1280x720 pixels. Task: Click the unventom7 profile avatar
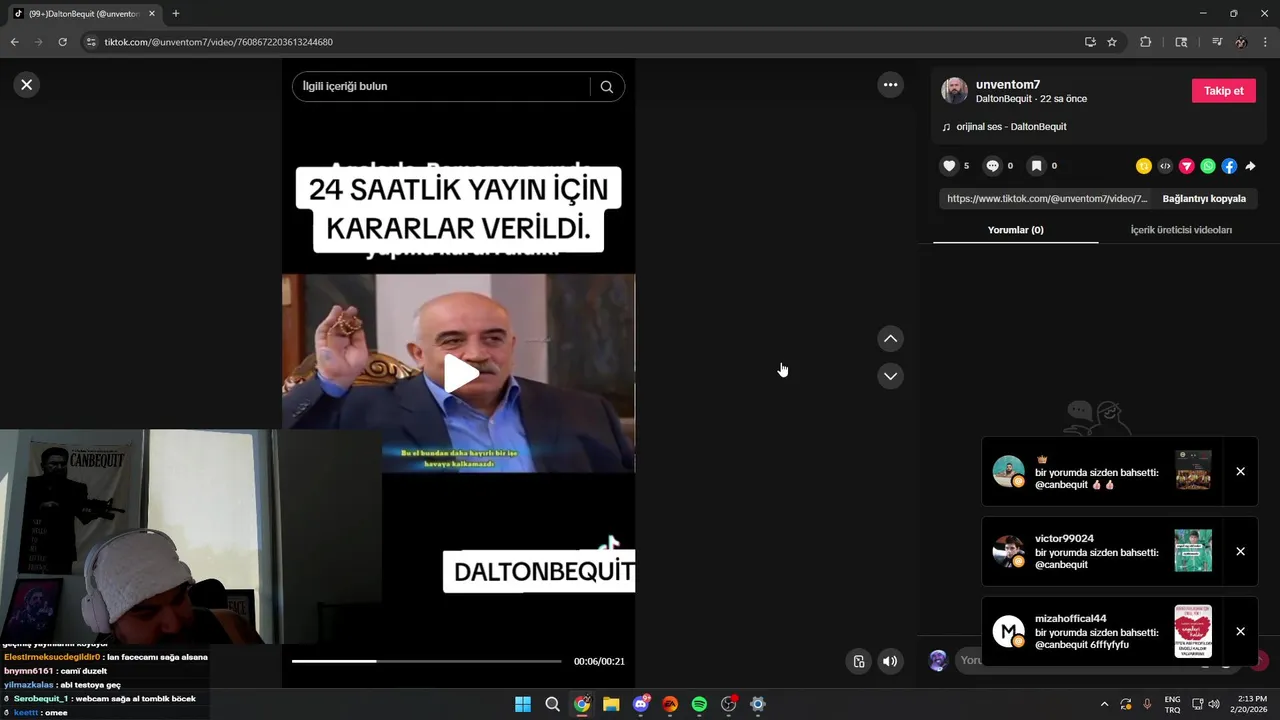point(954,91)
